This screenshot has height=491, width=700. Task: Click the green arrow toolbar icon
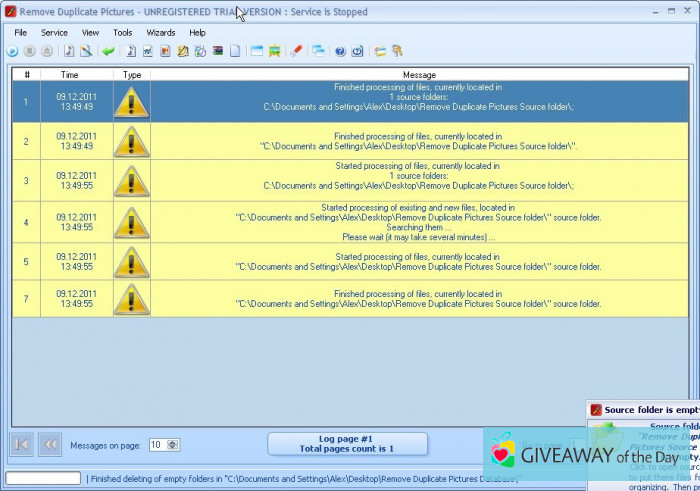[108, 51]
